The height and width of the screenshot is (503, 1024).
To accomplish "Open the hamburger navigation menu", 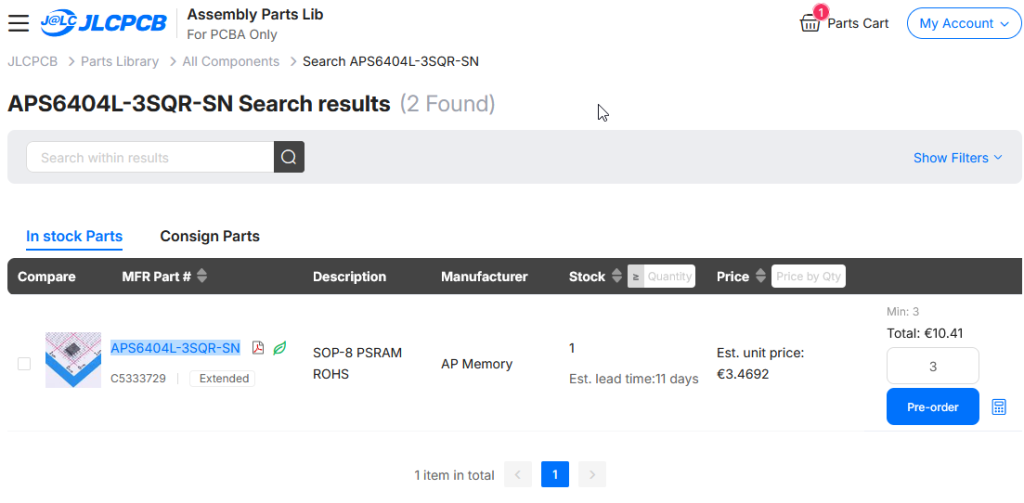I will click(x=18, y=23).
